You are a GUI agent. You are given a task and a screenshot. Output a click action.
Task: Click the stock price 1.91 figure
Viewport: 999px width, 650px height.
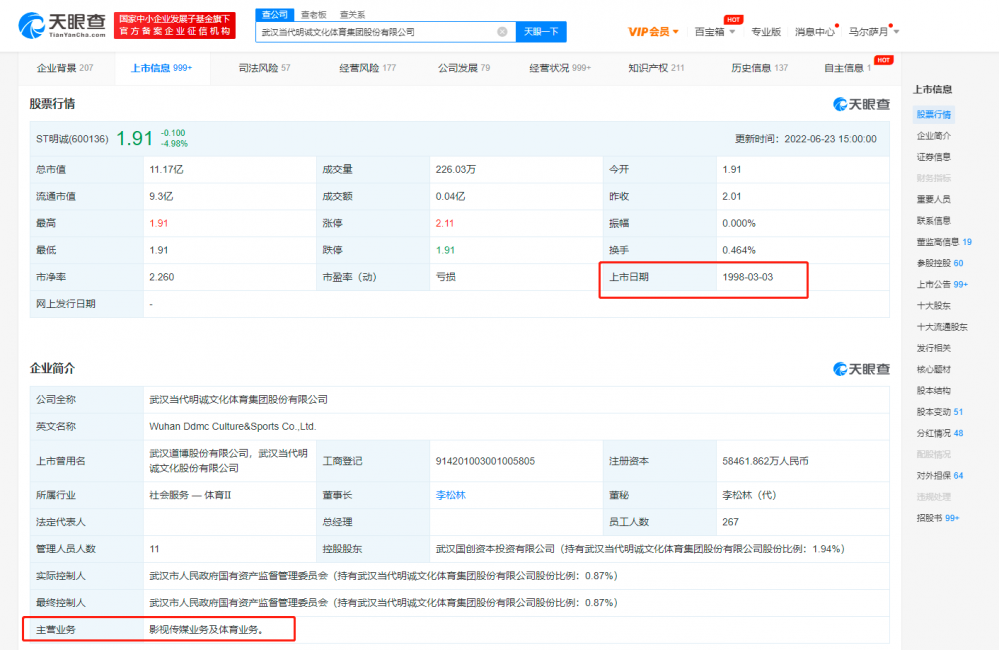pos(134,138)
